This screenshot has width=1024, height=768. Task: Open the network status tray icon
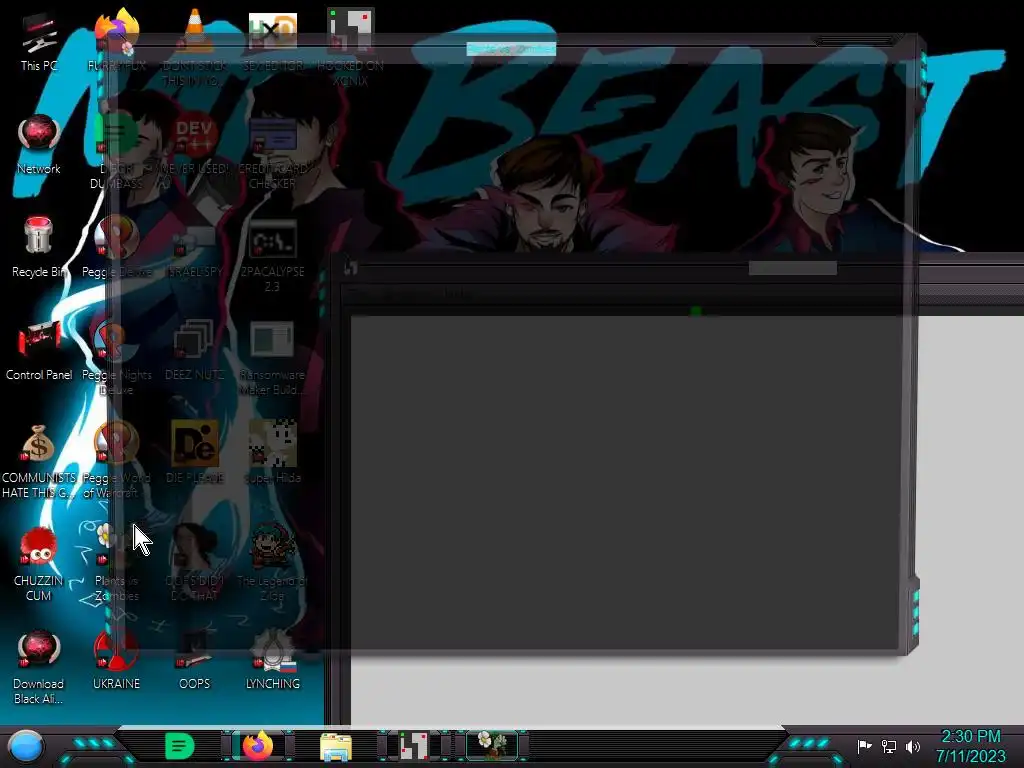(x=889, y=746)
